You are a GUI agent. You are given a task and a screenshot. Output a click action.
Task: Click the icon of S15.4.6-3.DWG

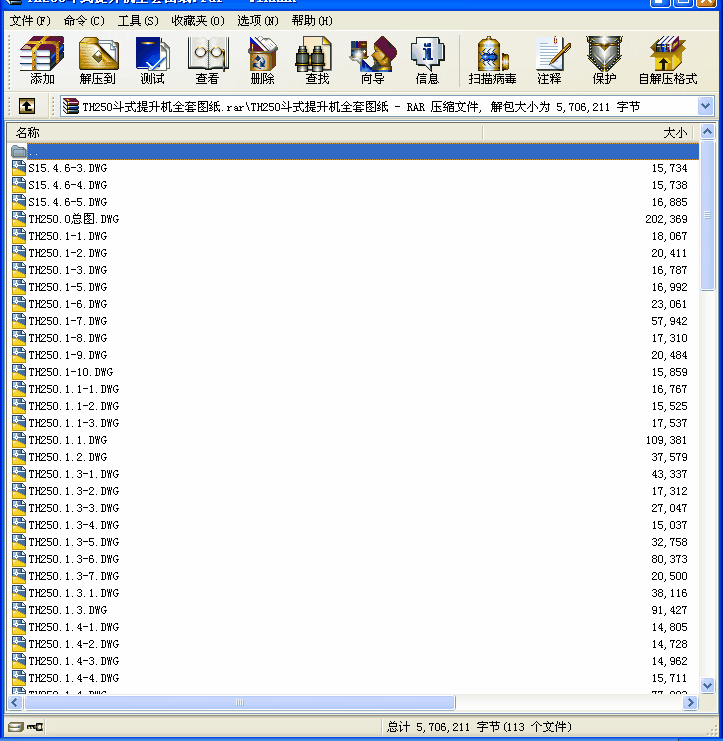19,168
